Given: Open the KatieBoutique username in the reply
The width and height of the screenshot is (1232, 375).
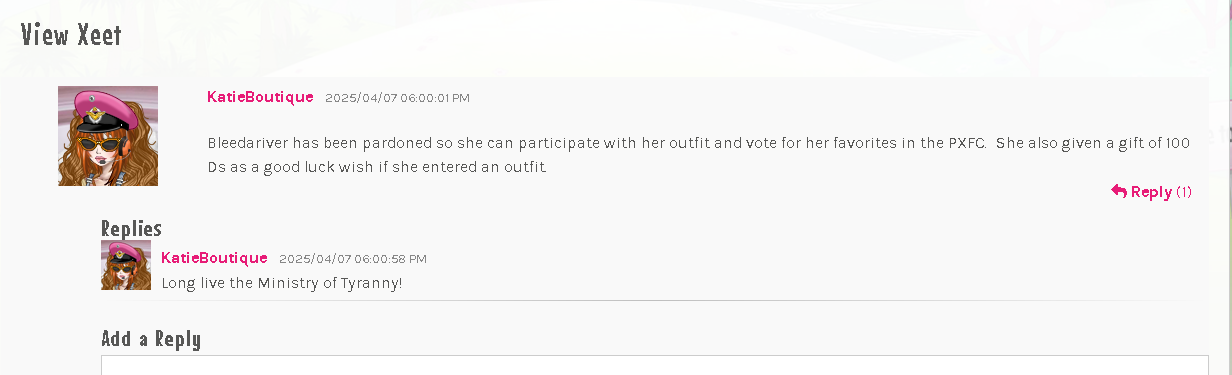Looking at the screenshot, I should click(214, 258).
